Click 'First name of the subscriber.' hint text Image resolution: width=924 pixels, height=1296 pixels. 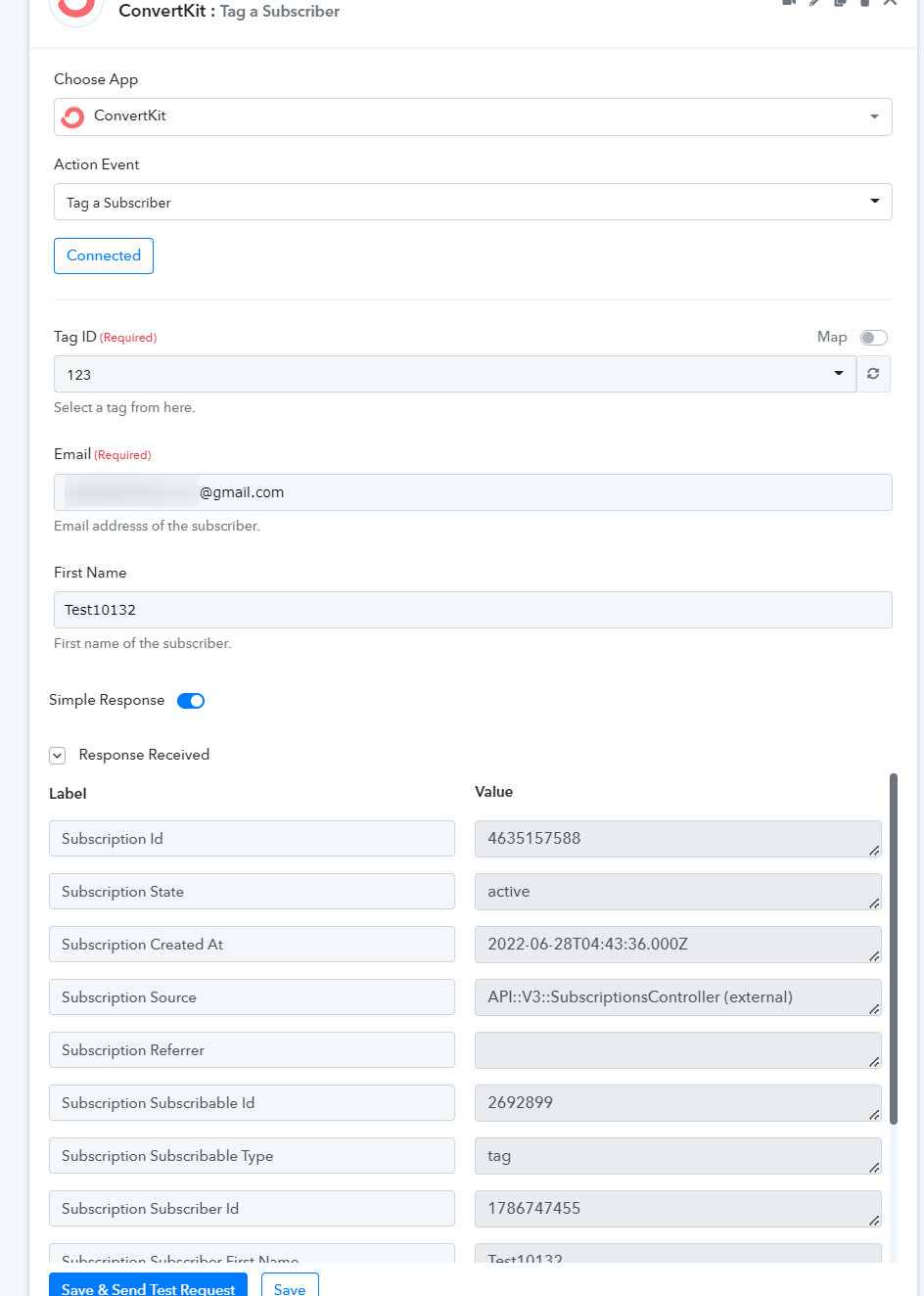(143, 643)
